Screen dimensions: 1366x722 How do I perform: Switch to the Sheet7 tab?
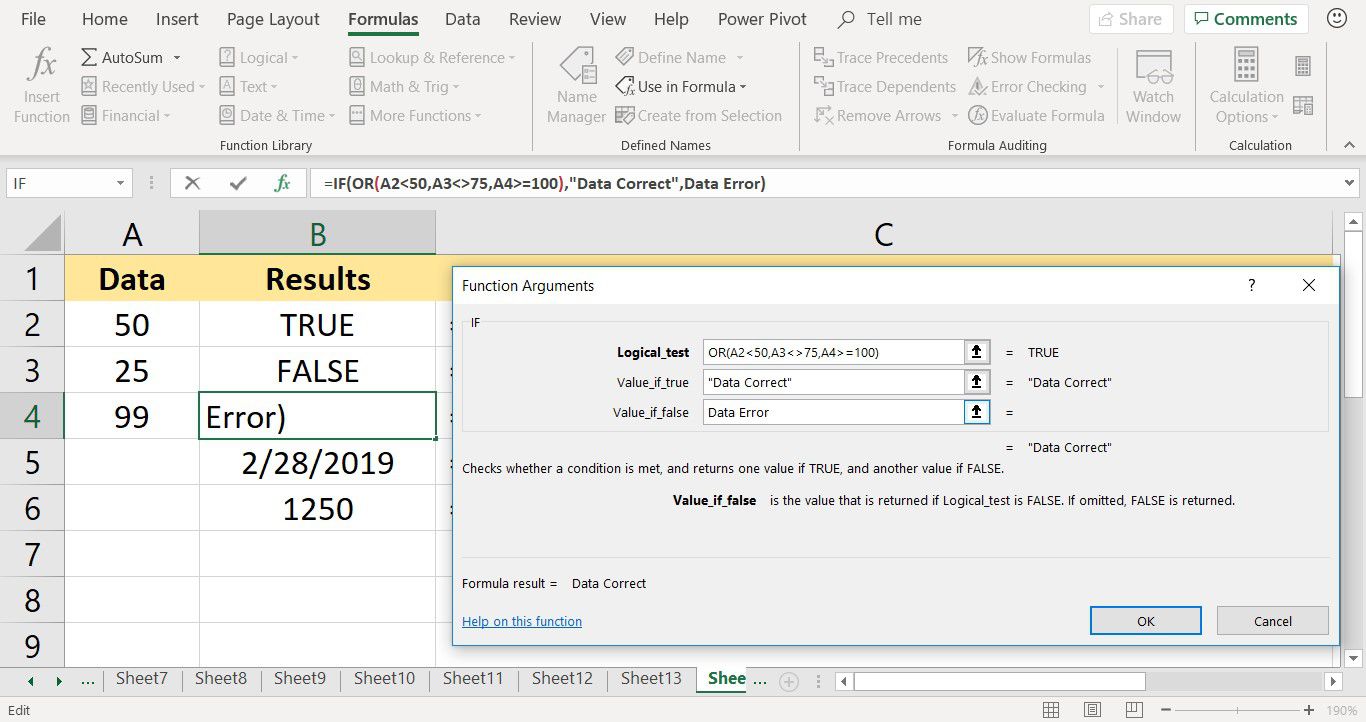[x=141, y=678]
